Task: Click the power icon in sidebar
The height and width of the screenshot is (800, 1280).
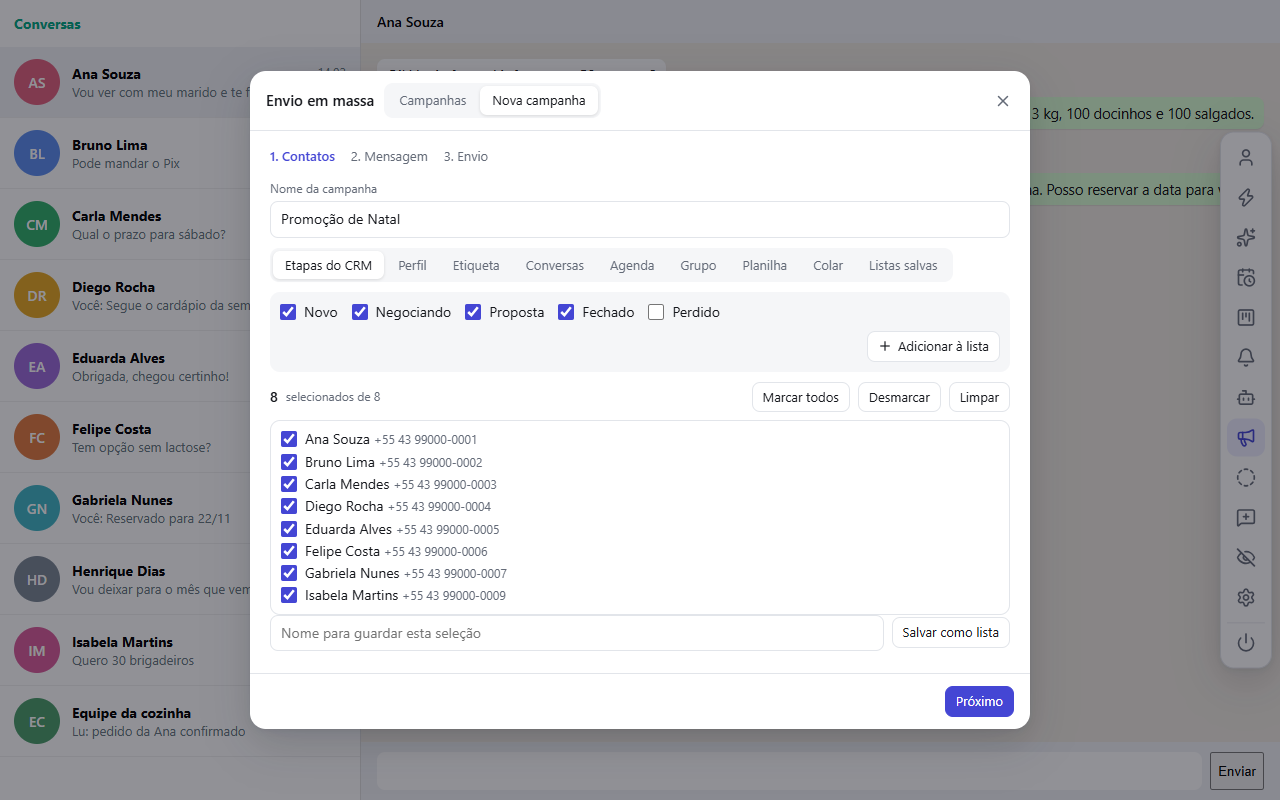Action: click(1245, 643)
